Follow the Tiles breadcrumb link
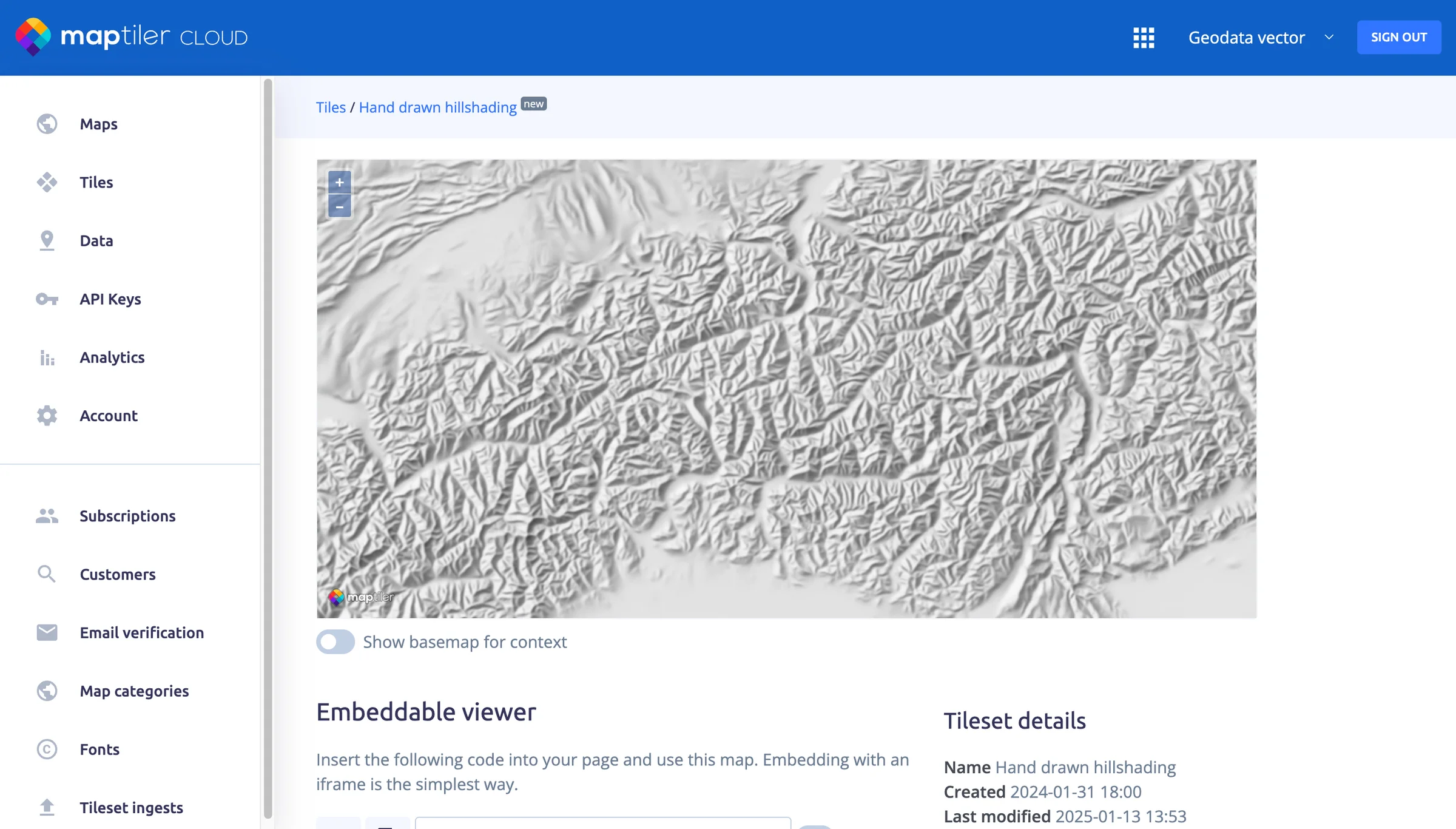The width and height of the screenshot is (1456, 829). (x=331, y=107)
